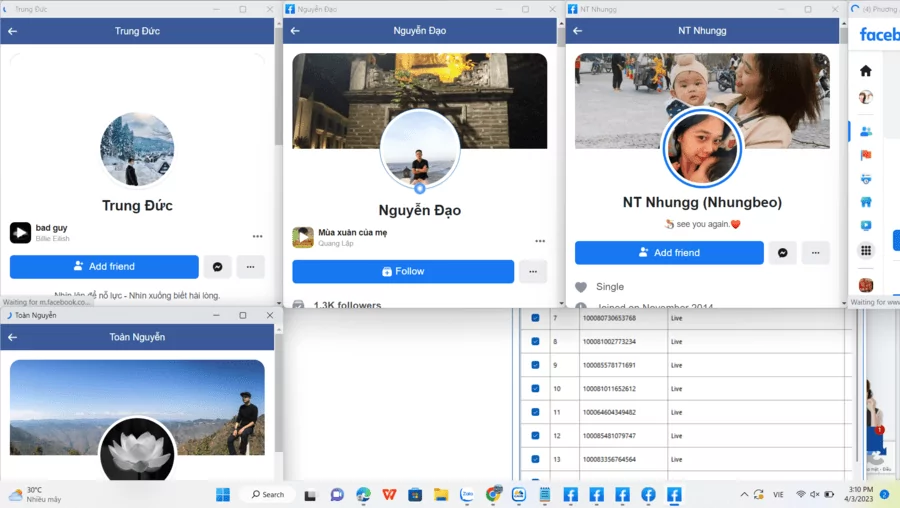Screen dimensions: 900x508
Task: Select UID 100081002773234 in row 8
Action: [610, 342]
